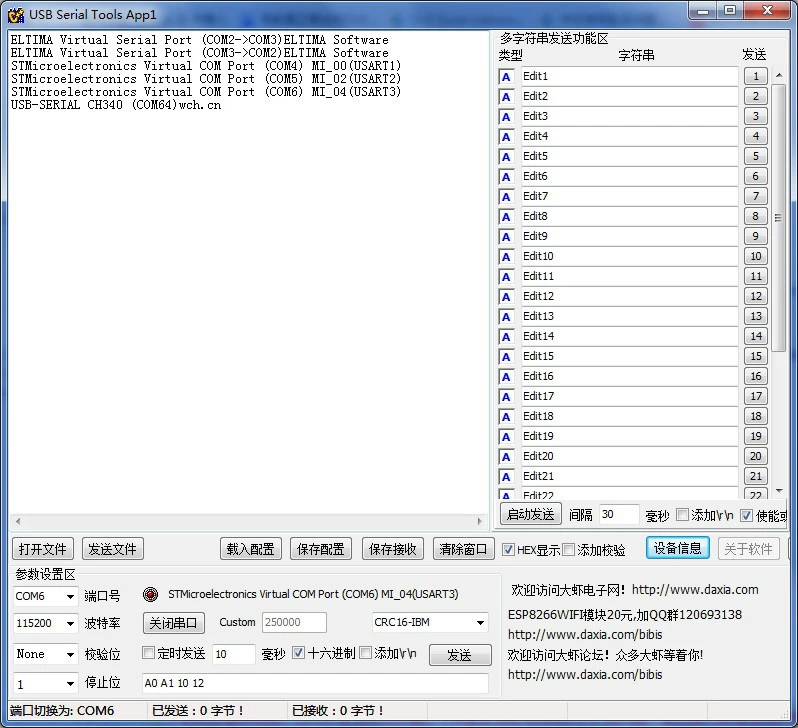The width and height of the screenshot is (798, 728).
Task: Click 关闭串口 close port button
Action: (x=174, y=623)
